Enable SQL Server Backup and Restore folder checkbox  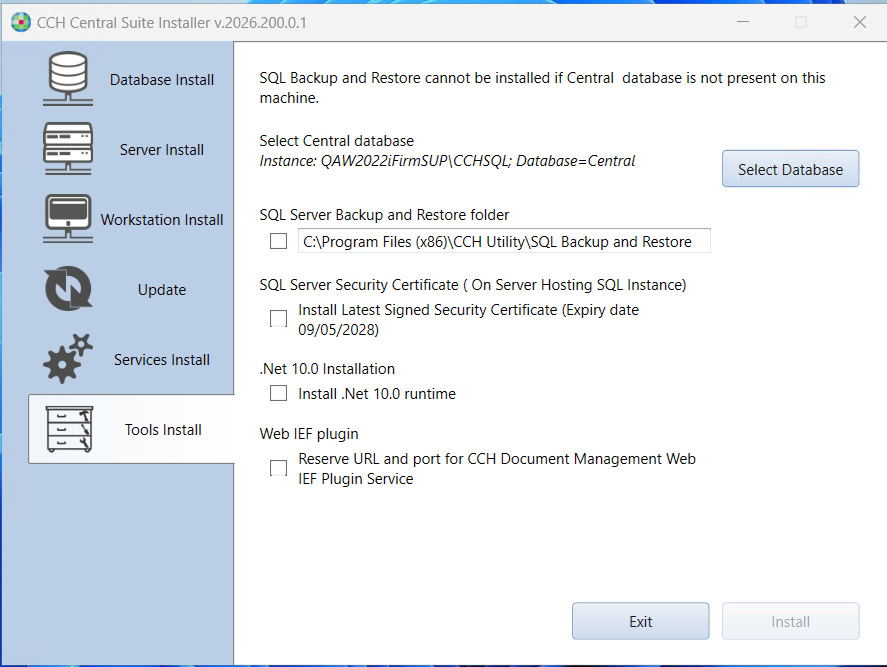click(x=278, y=241)
